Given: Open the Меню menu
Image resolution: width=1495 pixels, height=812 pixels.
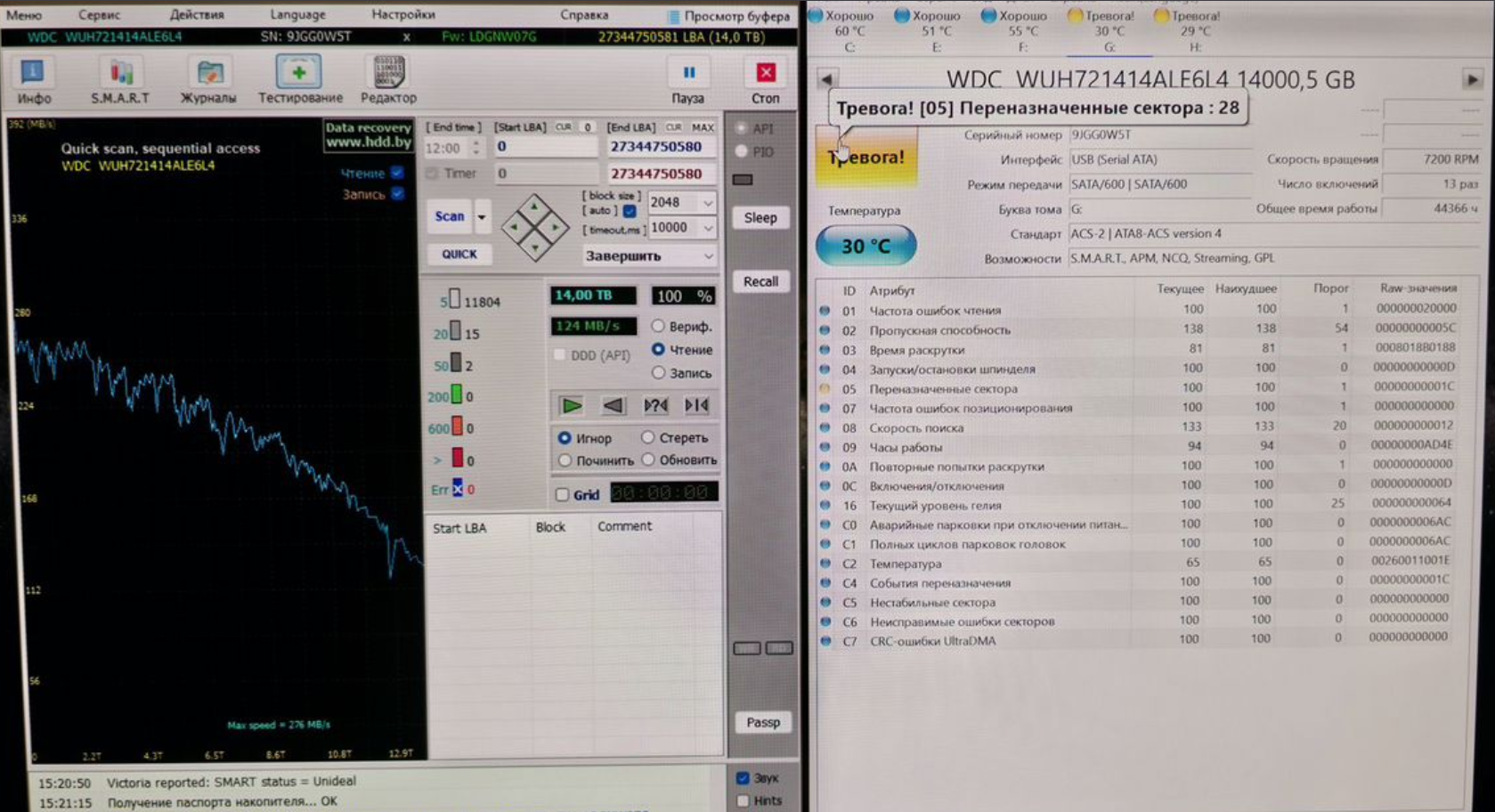Looking at the screenshot, I should [24, 15].
